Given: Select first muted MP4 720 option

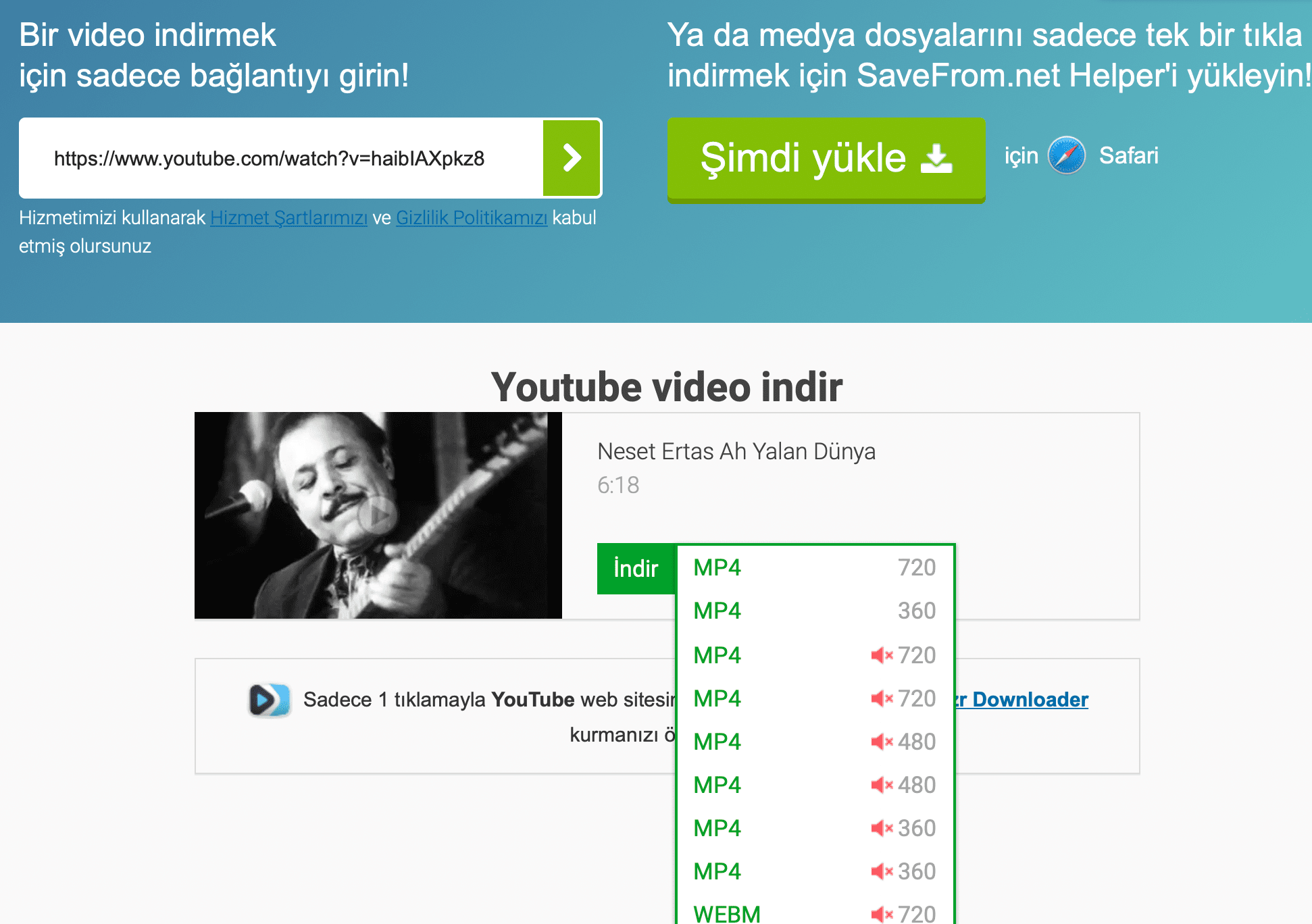Looking at the screenshot, I should coord(815,655).
